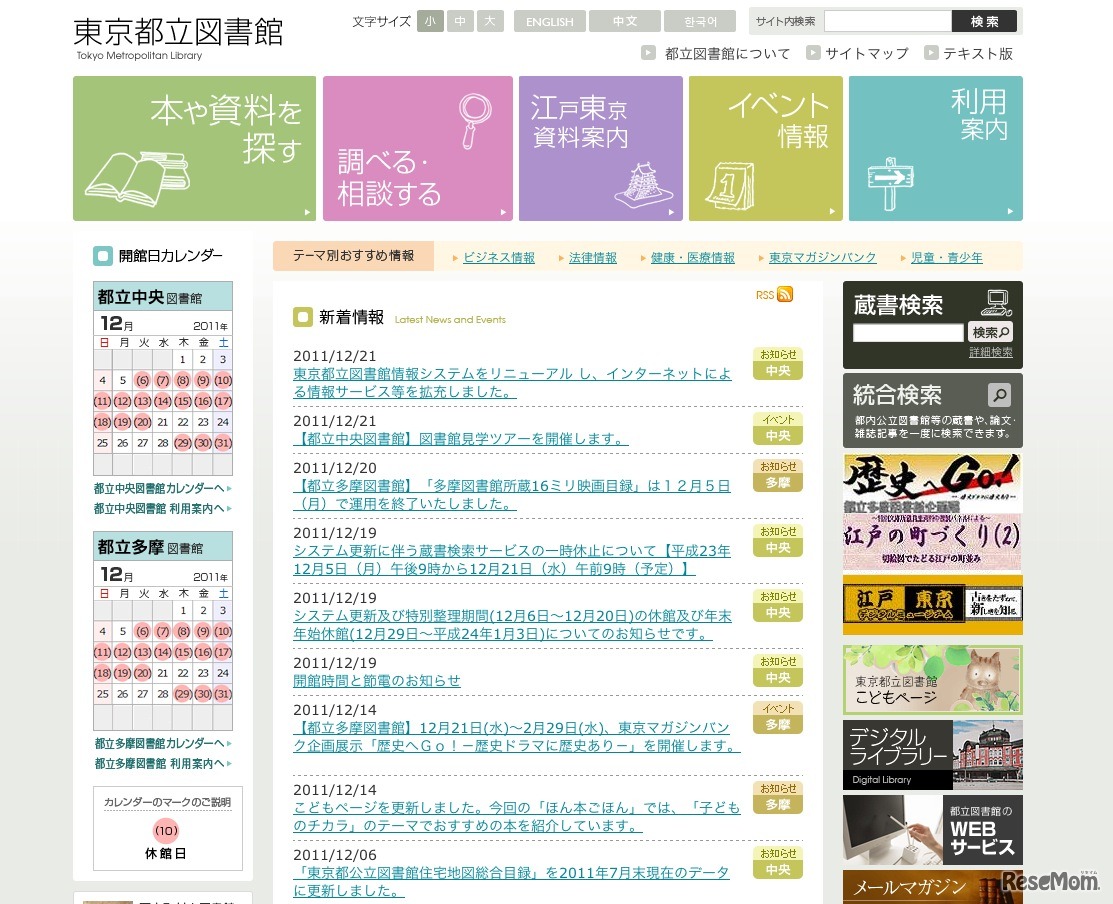Focus the サイト内検索 text field

(887, 21)
